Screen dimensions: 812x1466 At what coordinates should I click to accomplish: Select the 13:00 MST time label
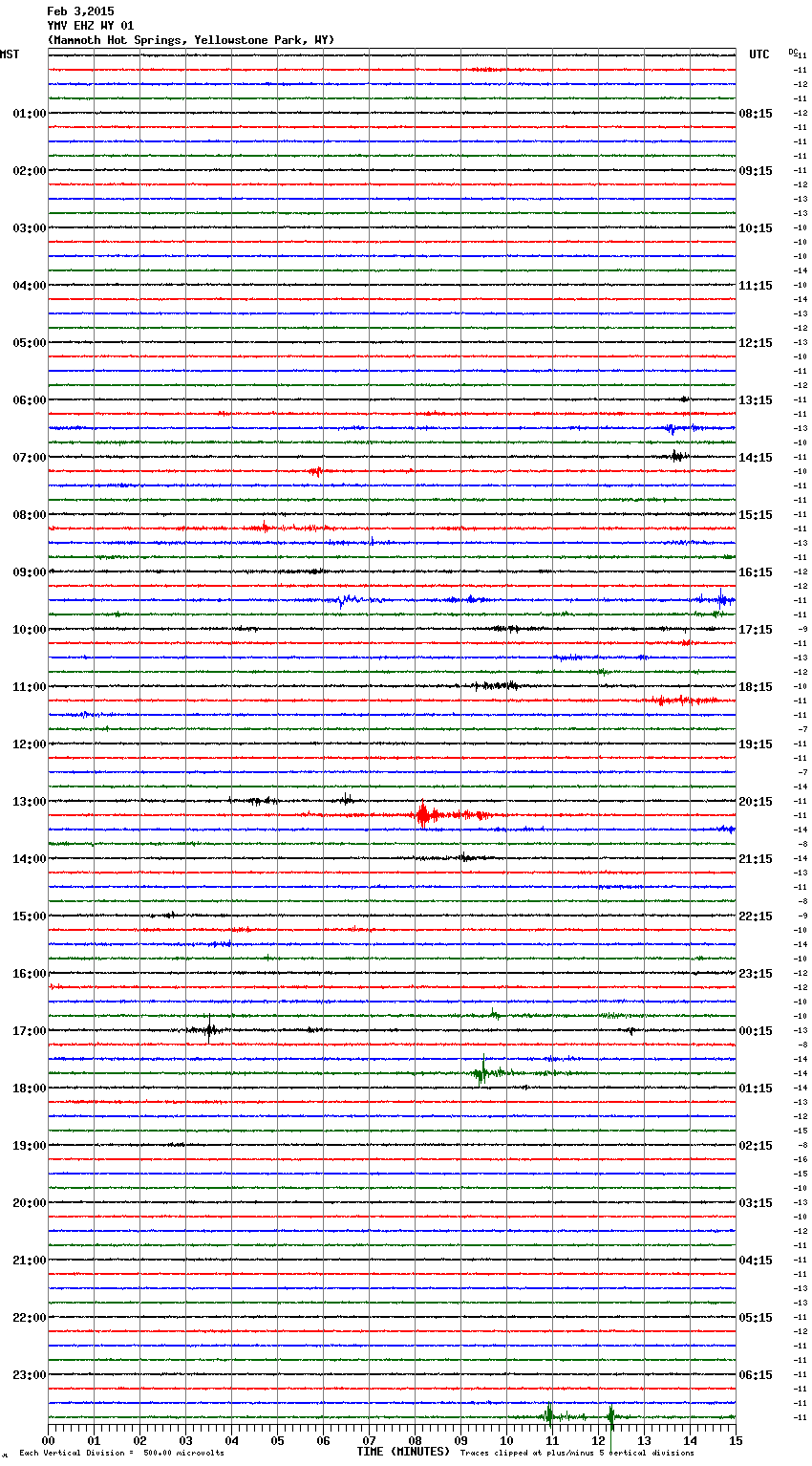[30, 802]
